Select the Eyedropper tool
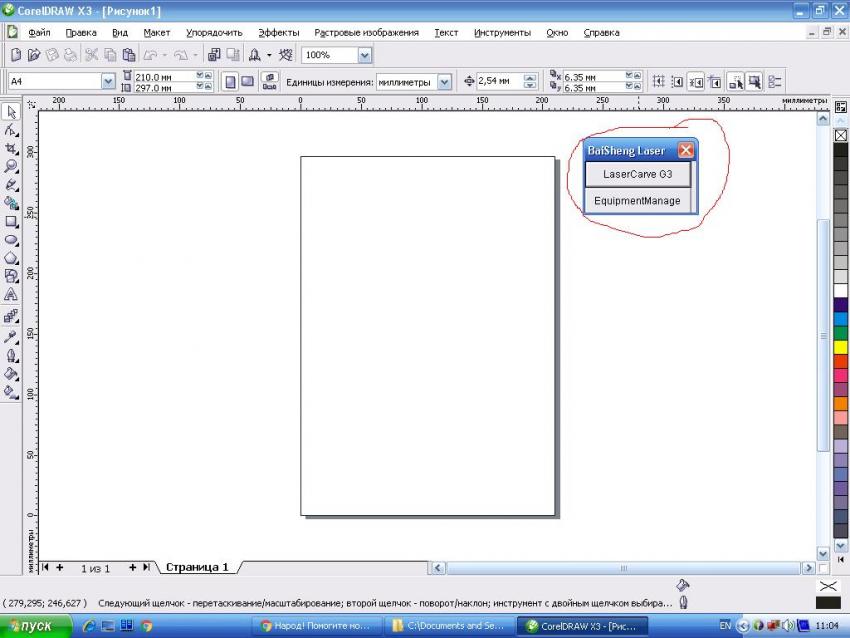850x638 pixels. pyautogui.click(x=12, y=336)
